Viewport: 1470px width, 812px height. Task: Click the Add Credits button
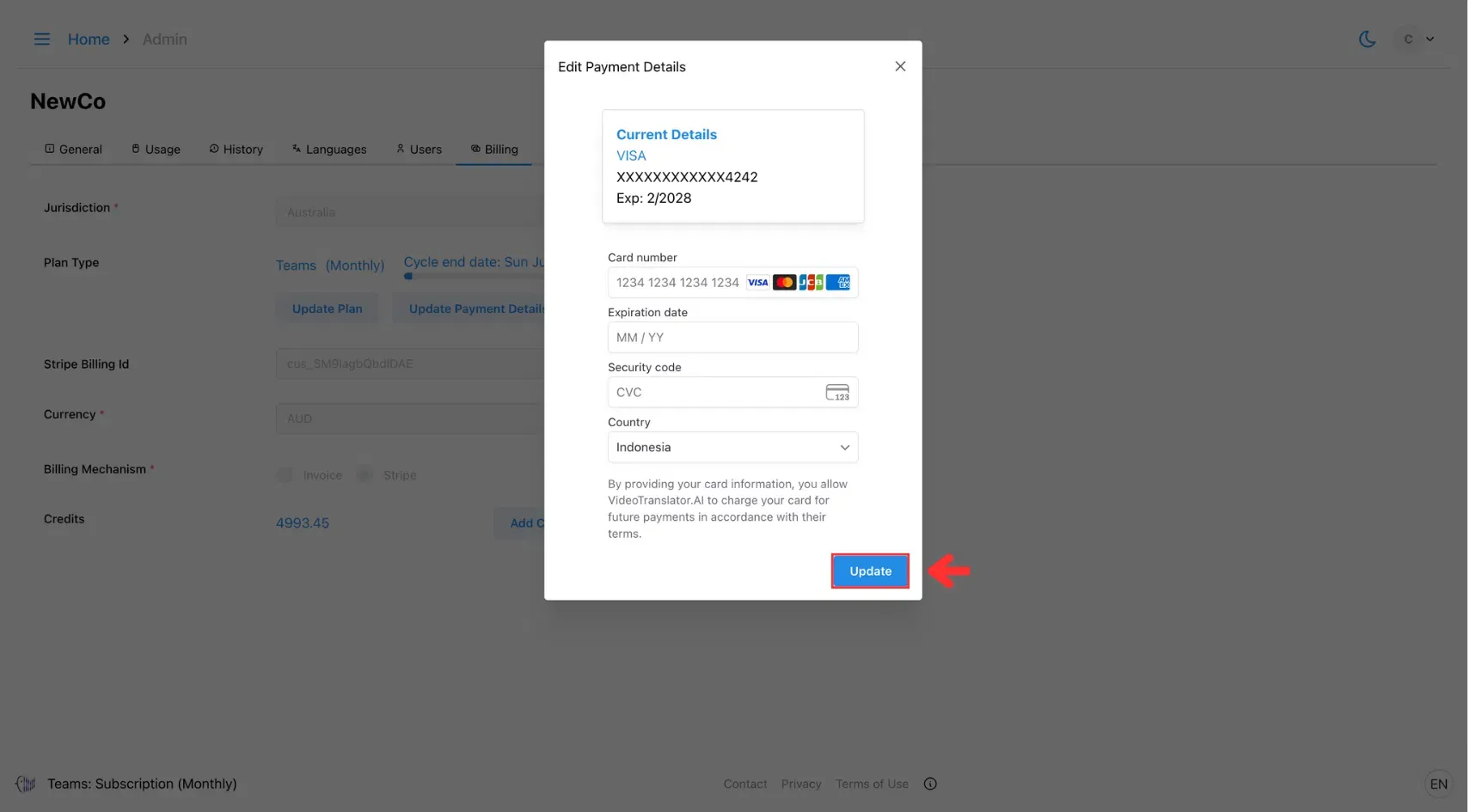[x=519, y=522]
